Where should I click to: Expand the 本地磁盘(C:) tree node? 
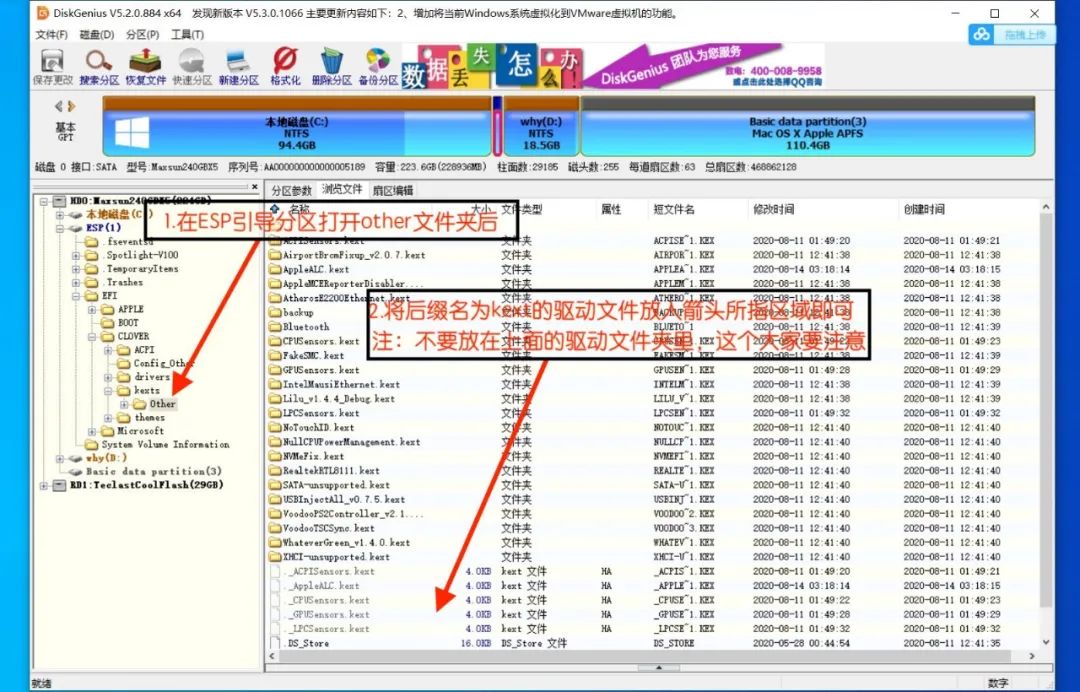(x=60, y=215)
